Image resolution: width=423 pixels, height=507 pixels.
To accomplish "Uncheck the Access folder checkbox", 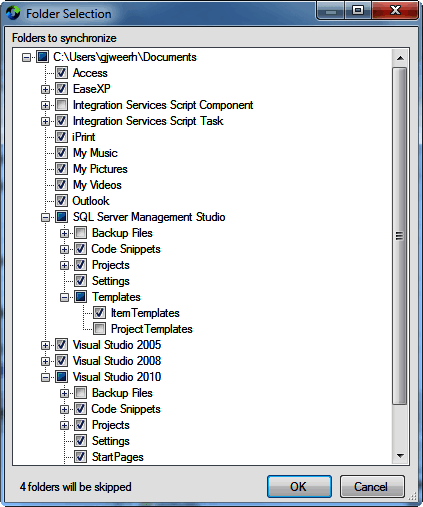I will point(61,73).
